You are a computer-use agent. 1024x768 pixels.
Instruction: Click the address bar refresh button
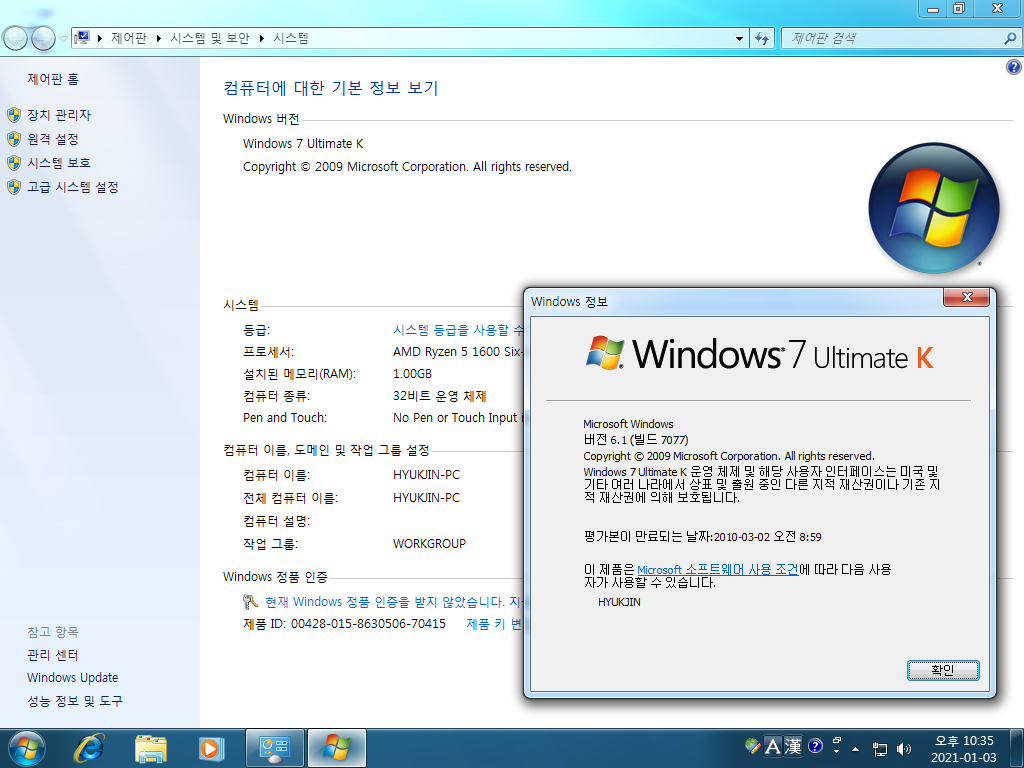[762, 39]
